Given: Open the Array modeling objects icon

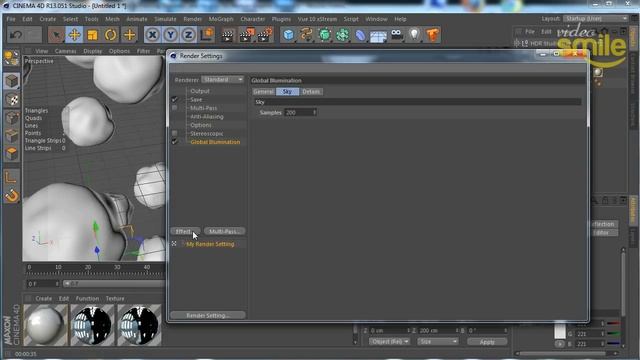Looking at the screenshot, I should (x=342, y=35).
